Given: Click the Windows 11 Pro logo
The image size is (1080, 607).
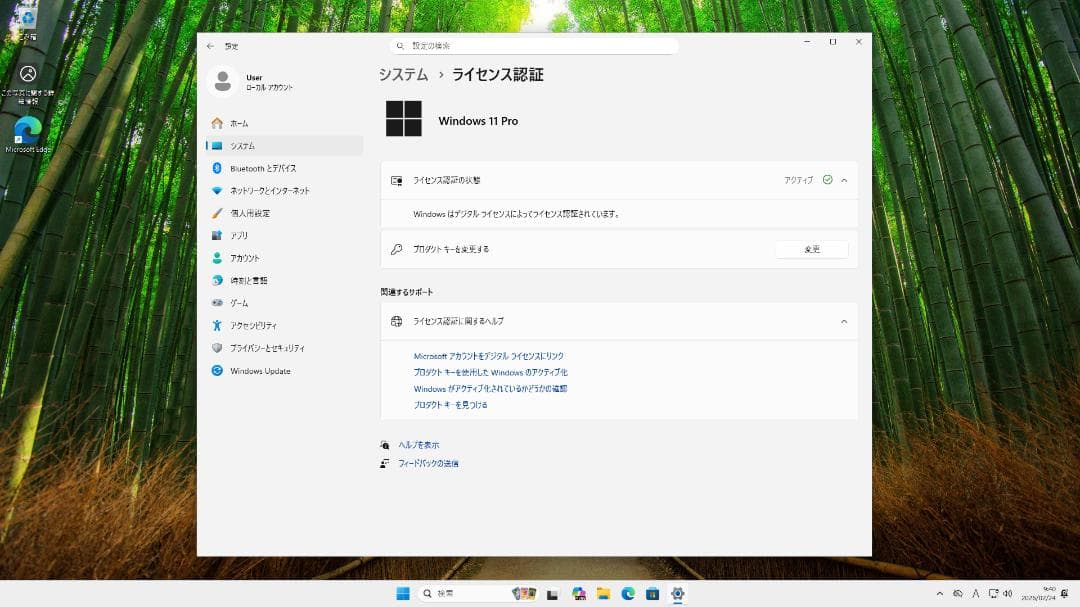Looking at the screenshot, I should coord(404,119).
